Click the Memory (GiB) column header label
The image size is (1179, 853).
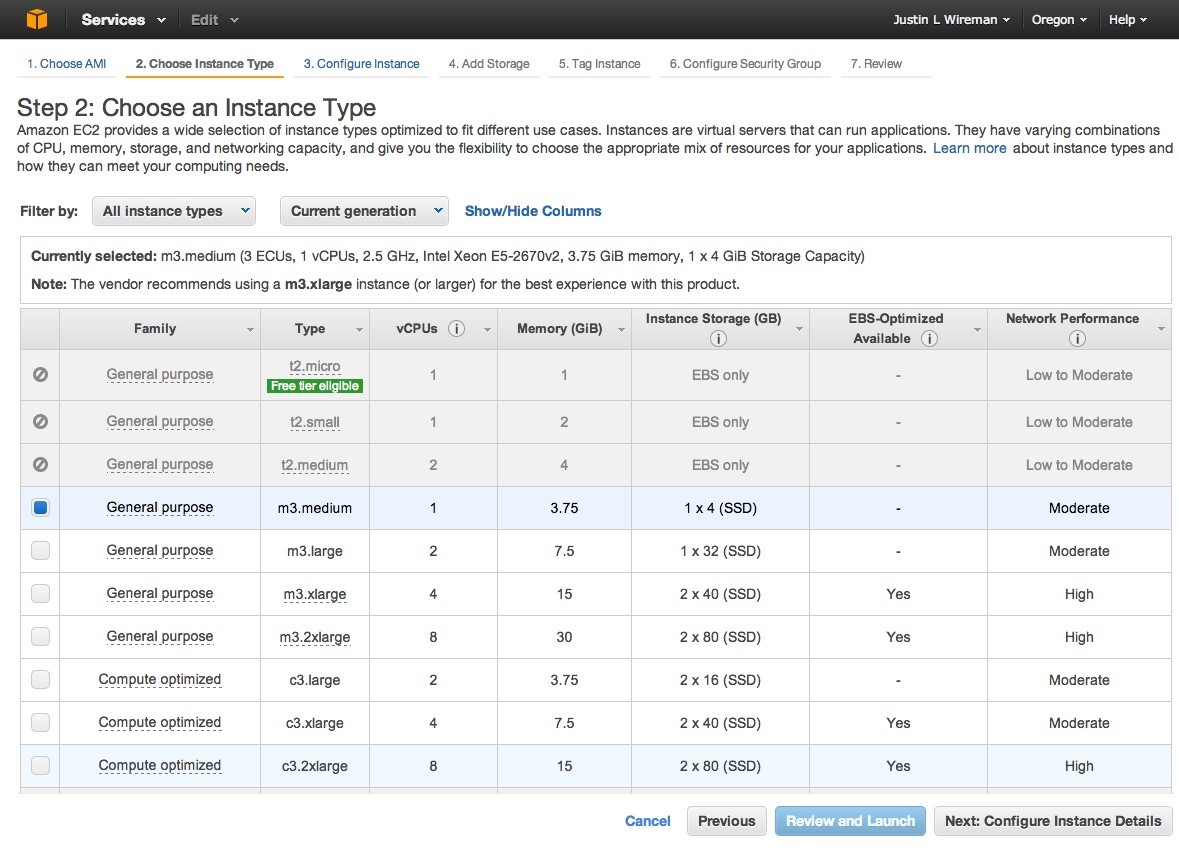click(559, 329)
